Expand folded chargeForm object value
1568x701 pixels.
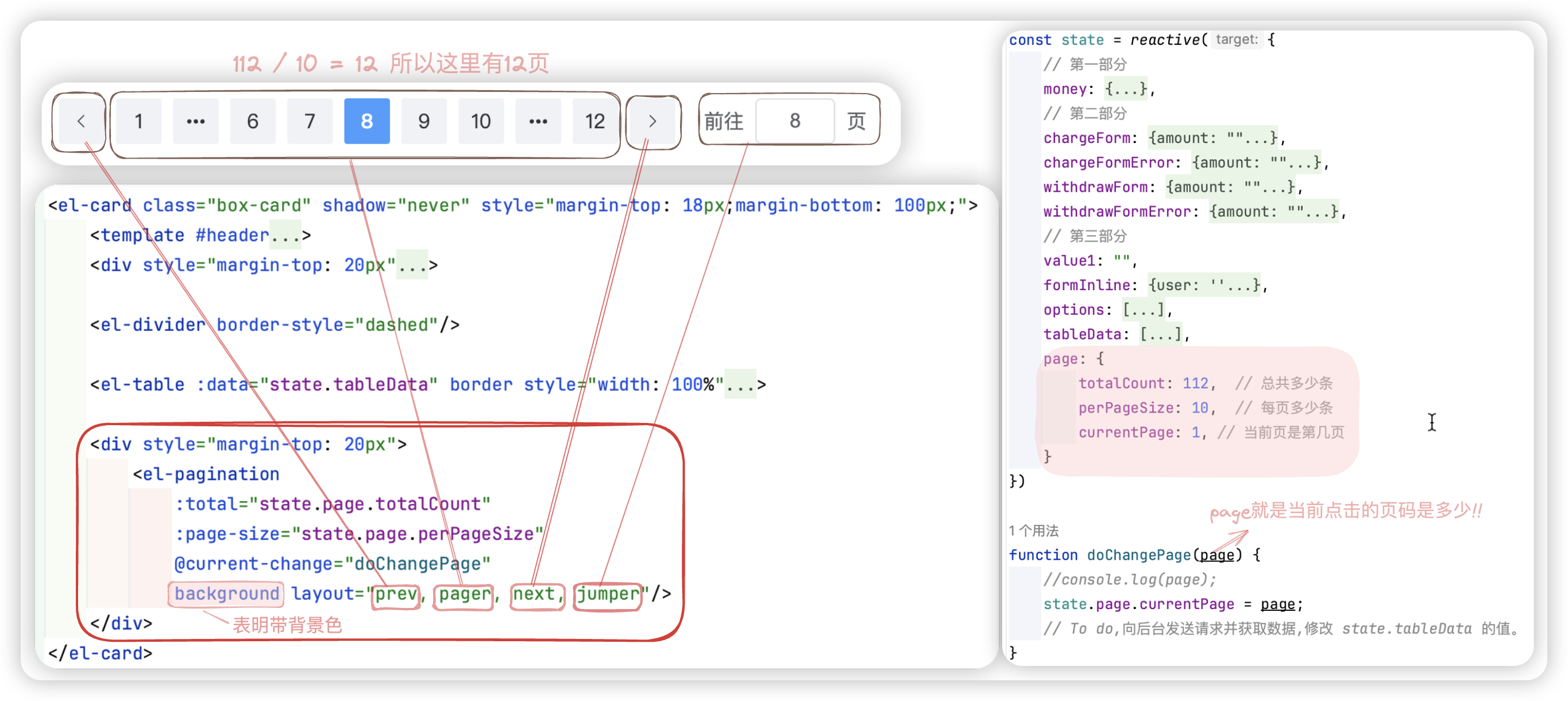(x=1213, y=138)
